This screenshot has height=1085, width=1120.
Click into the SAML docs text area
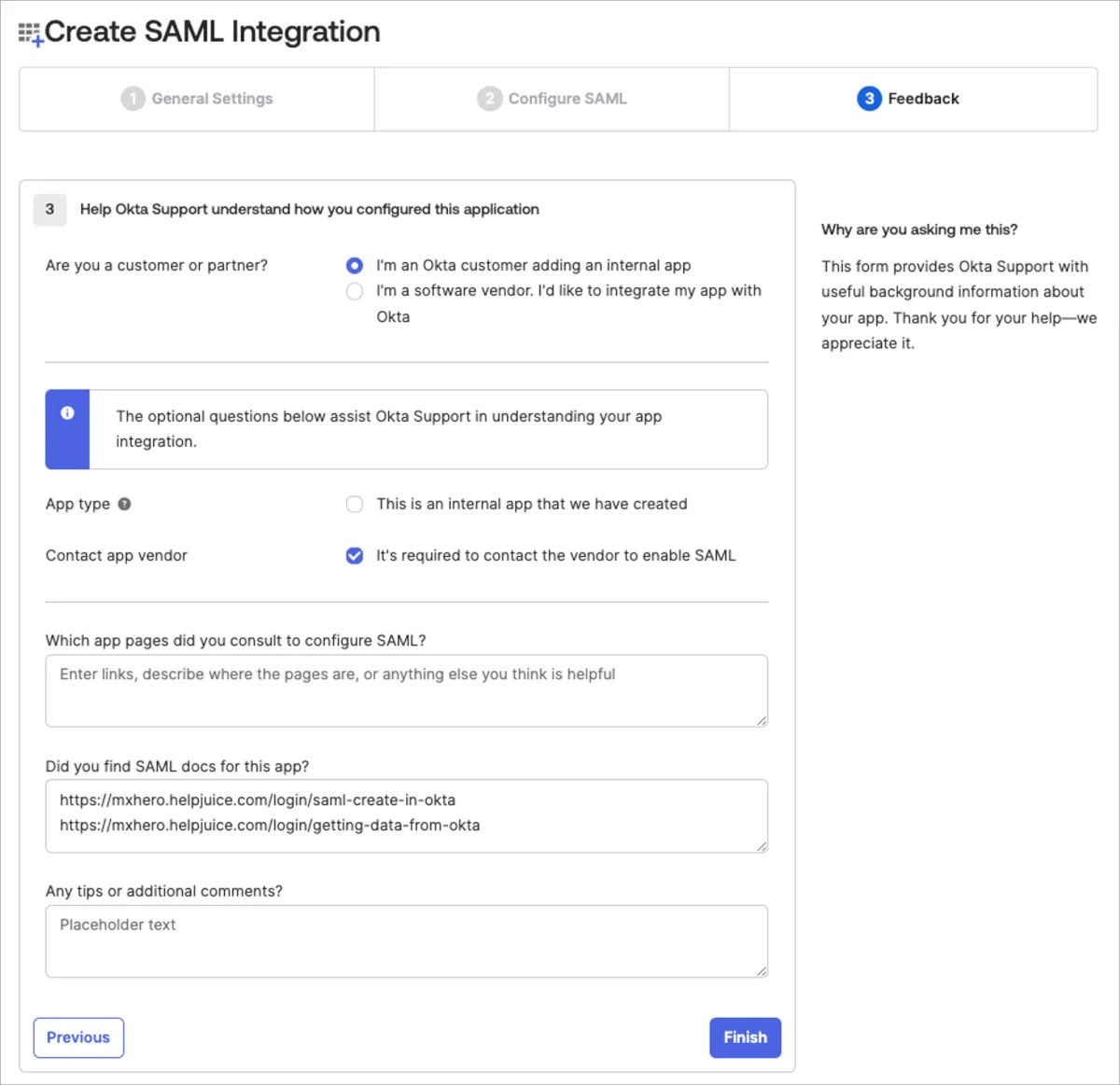pos(406,816)
